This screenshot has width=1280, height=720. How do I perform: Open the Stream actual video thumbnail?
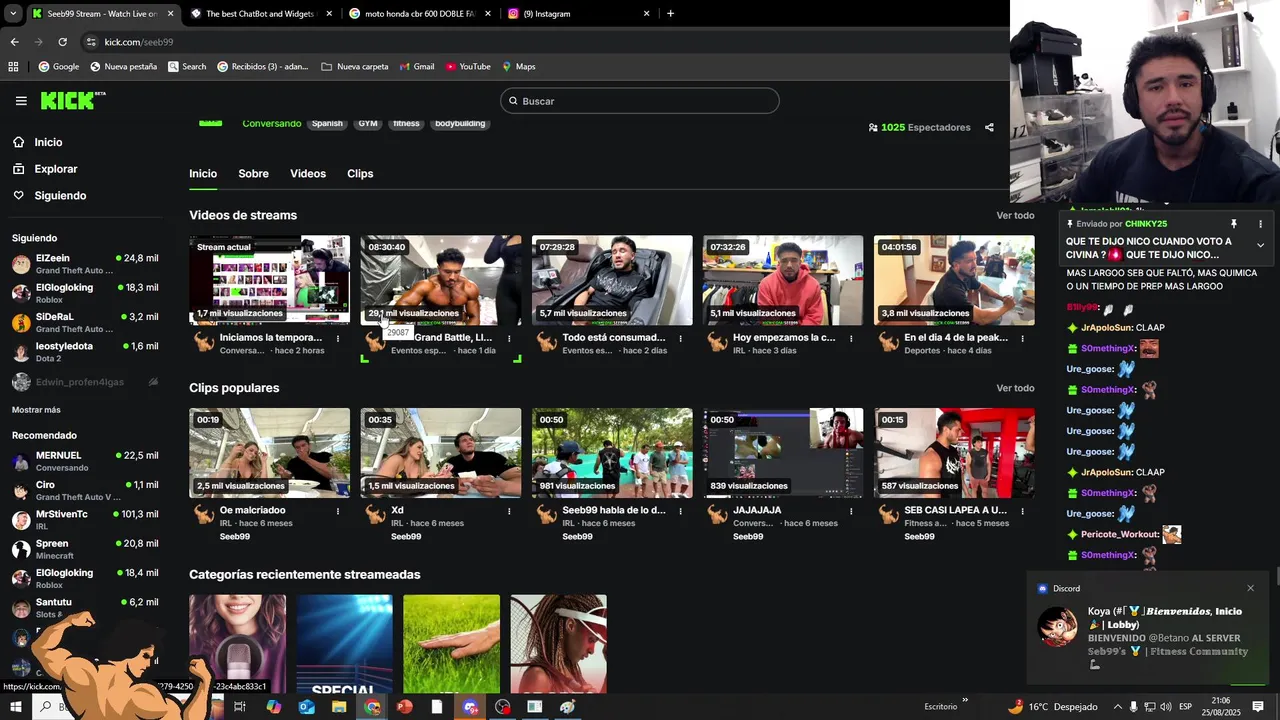tap(270, 280)
